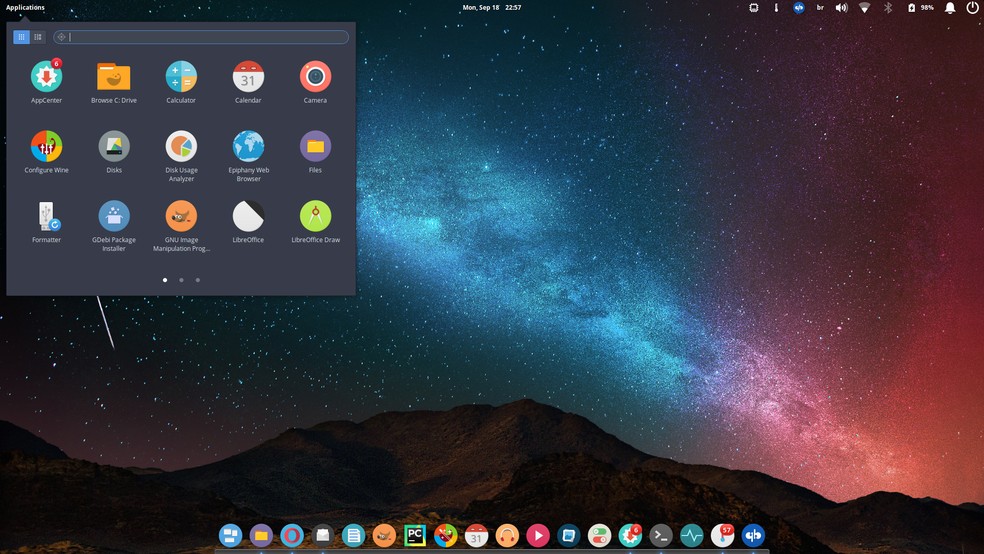Open the power session menu

point(972,8)
